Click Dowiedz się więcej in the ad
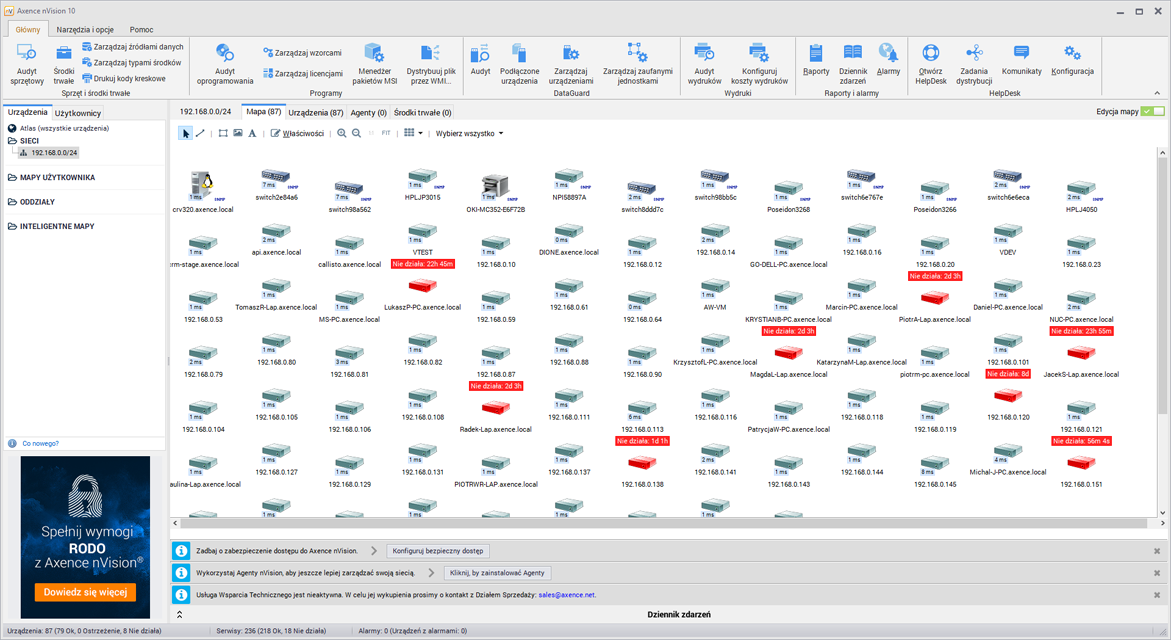 click(x=85, y=592)
